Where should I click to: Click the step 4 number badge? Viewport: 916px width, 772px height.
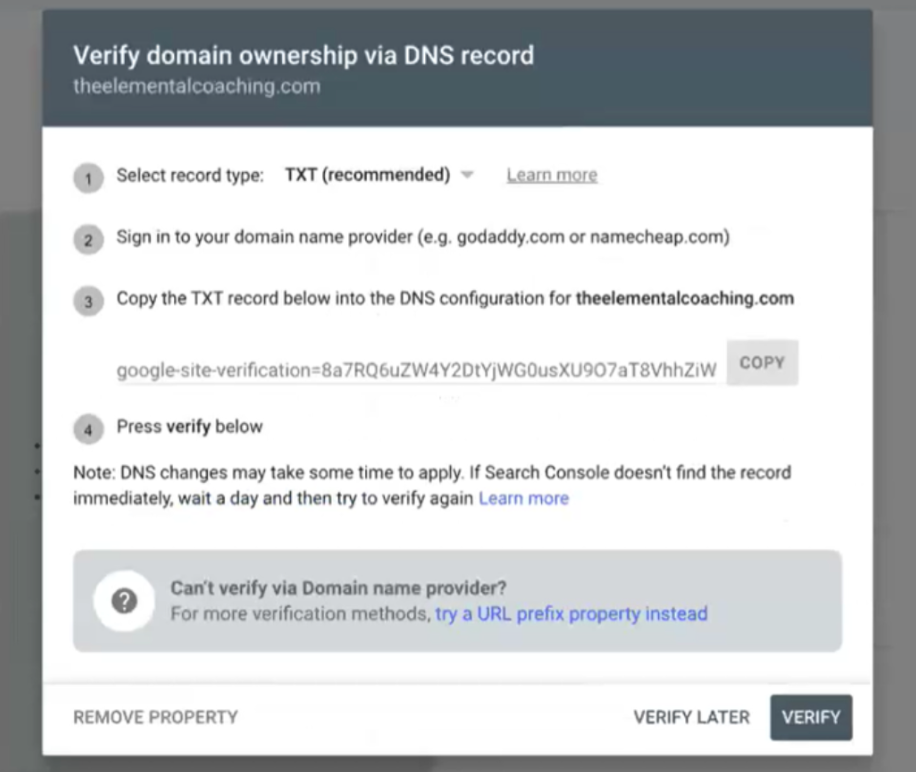(89, 429)
